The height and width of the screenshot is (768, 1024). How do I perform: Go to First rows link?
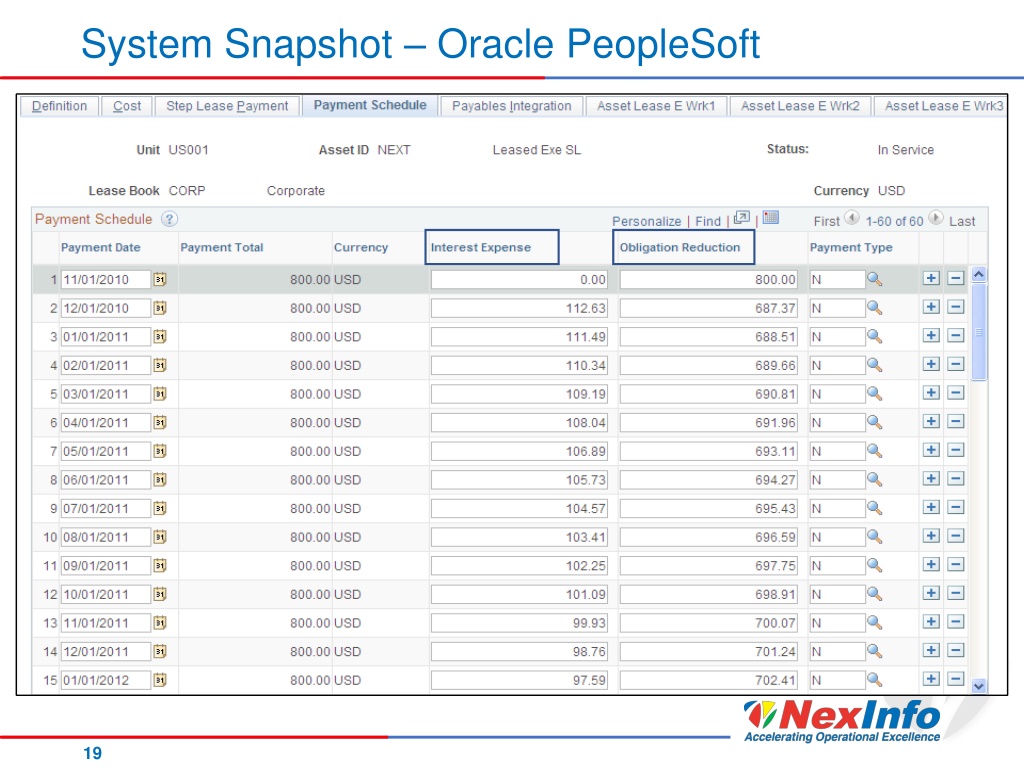tap(826, 221)
